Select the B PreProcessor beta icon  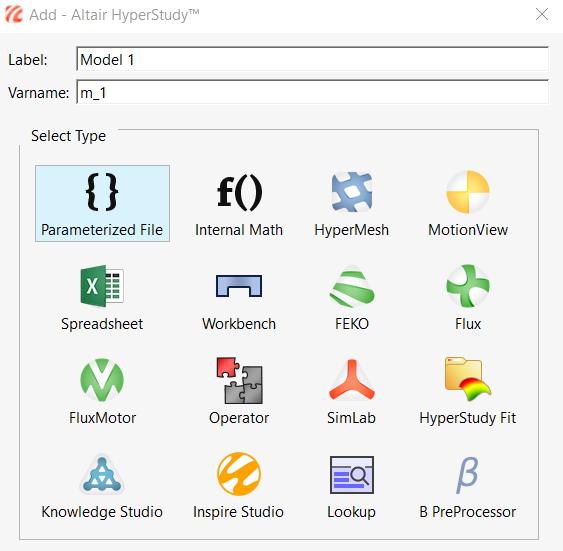click(x=467, y=475)
